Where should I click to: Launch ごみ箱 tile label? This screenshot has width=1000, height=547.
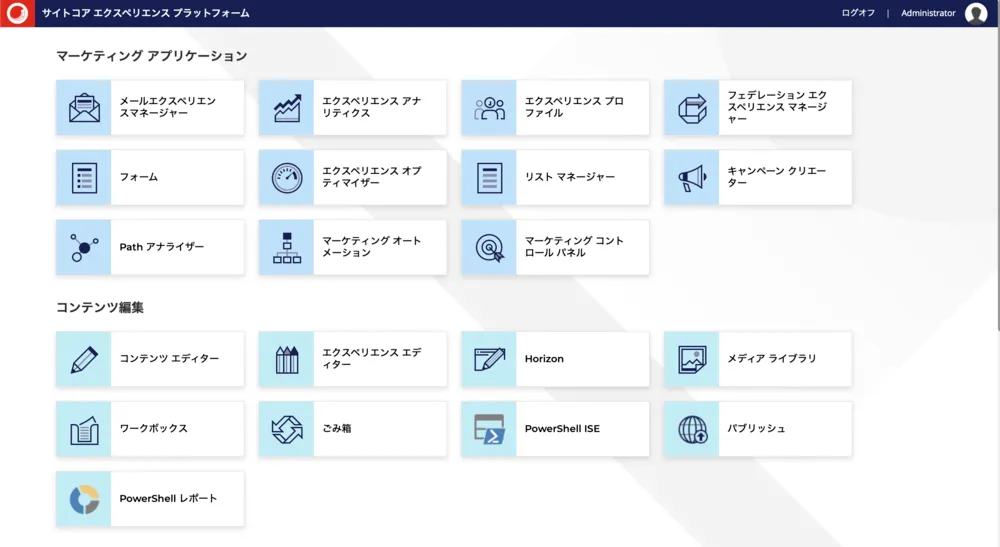[337, 428]
